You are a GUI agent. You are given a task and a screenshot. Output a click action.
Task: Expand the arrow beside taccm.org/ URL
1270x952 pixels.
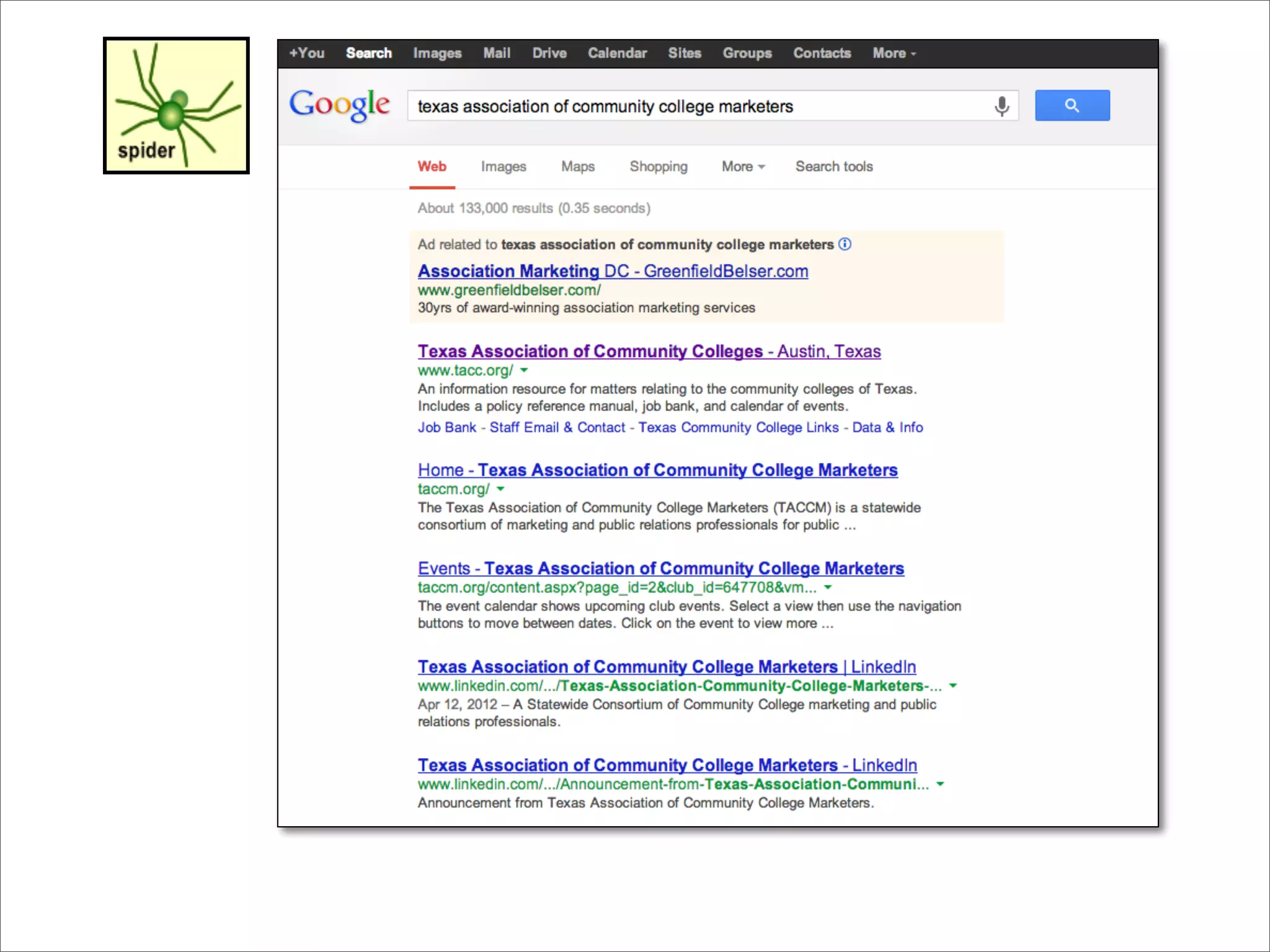(500, 489)
